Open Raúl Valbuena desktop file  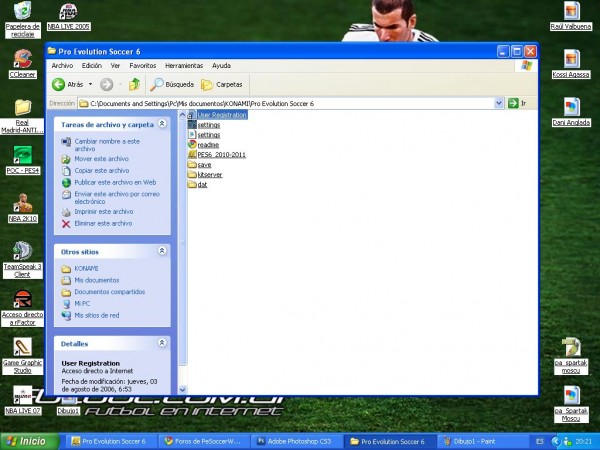pyautogui.click(x=571, y=16)
